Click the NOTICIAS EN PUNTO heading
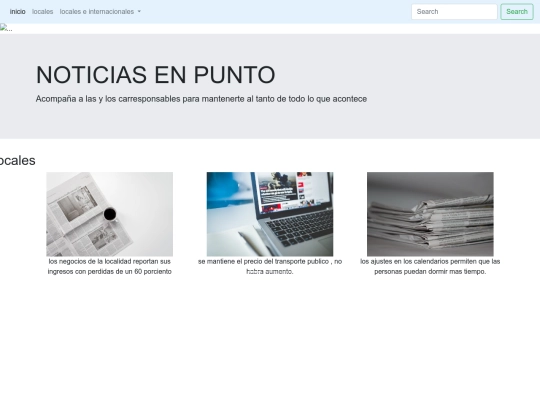This screenshot has height=405, width=540. point(156,75)
